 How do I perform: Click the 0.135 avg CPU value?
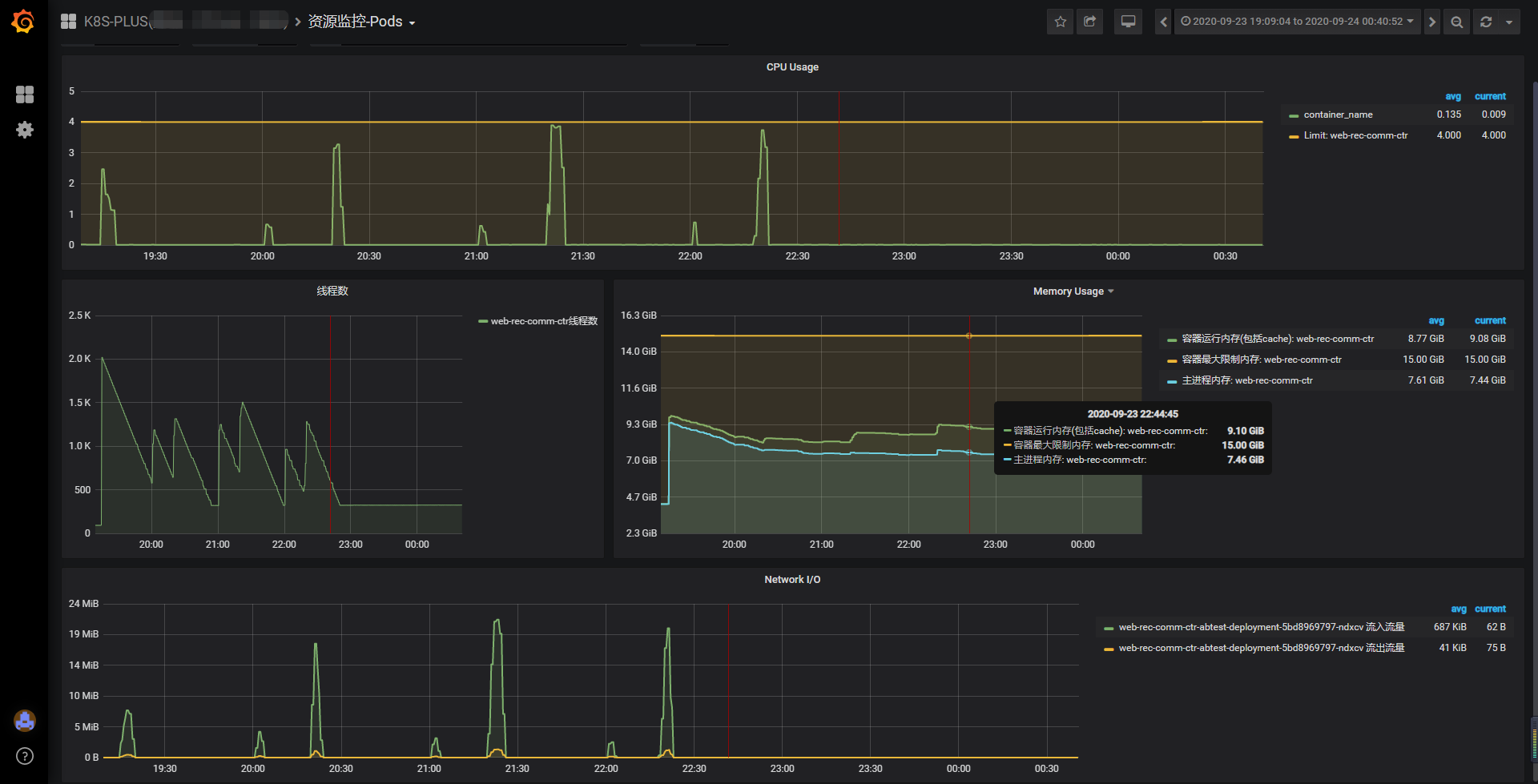tap(1449, 115)
